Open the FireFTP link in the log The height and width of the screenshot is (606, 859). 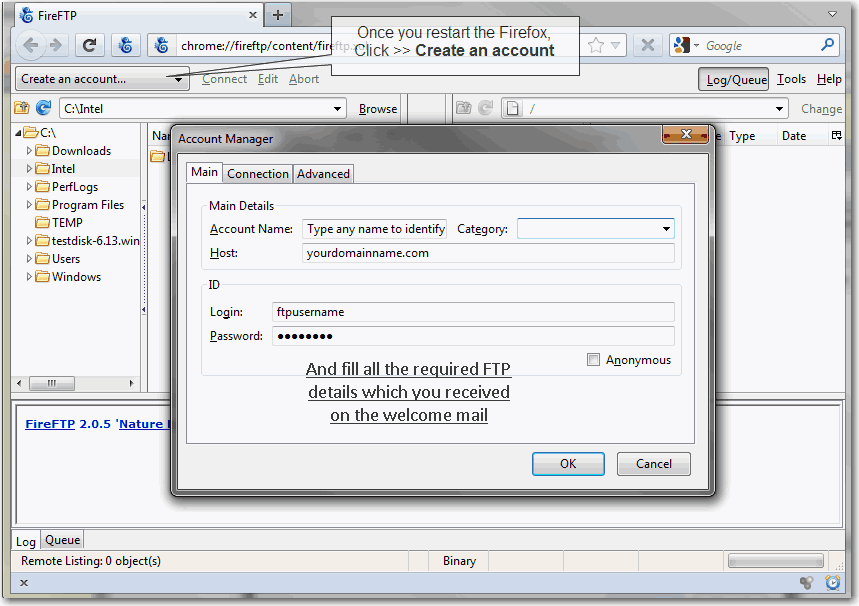(x=50, y=424)
